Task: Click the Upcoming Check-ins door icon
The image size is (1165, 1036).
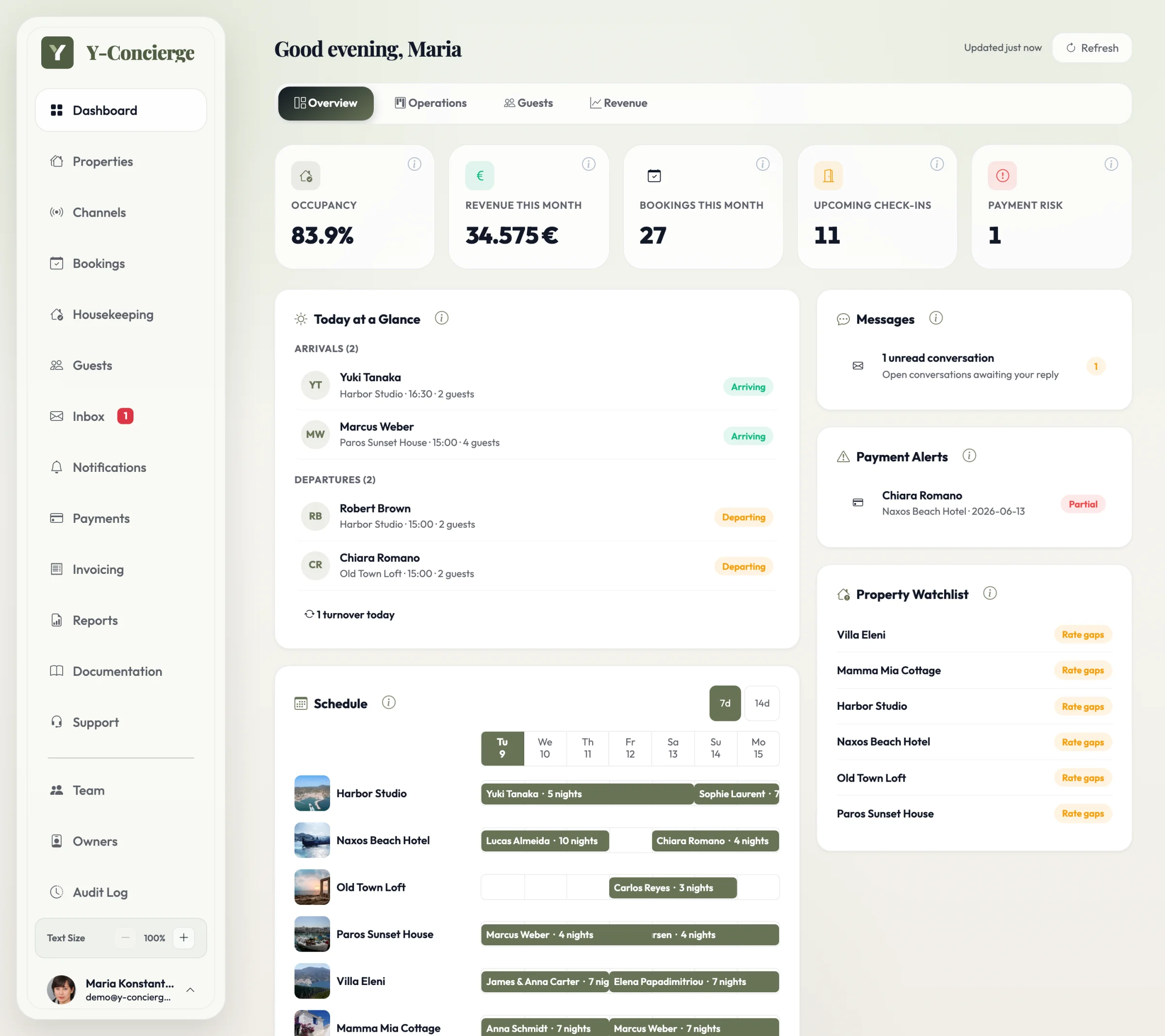Action: [x=828, y=176]
